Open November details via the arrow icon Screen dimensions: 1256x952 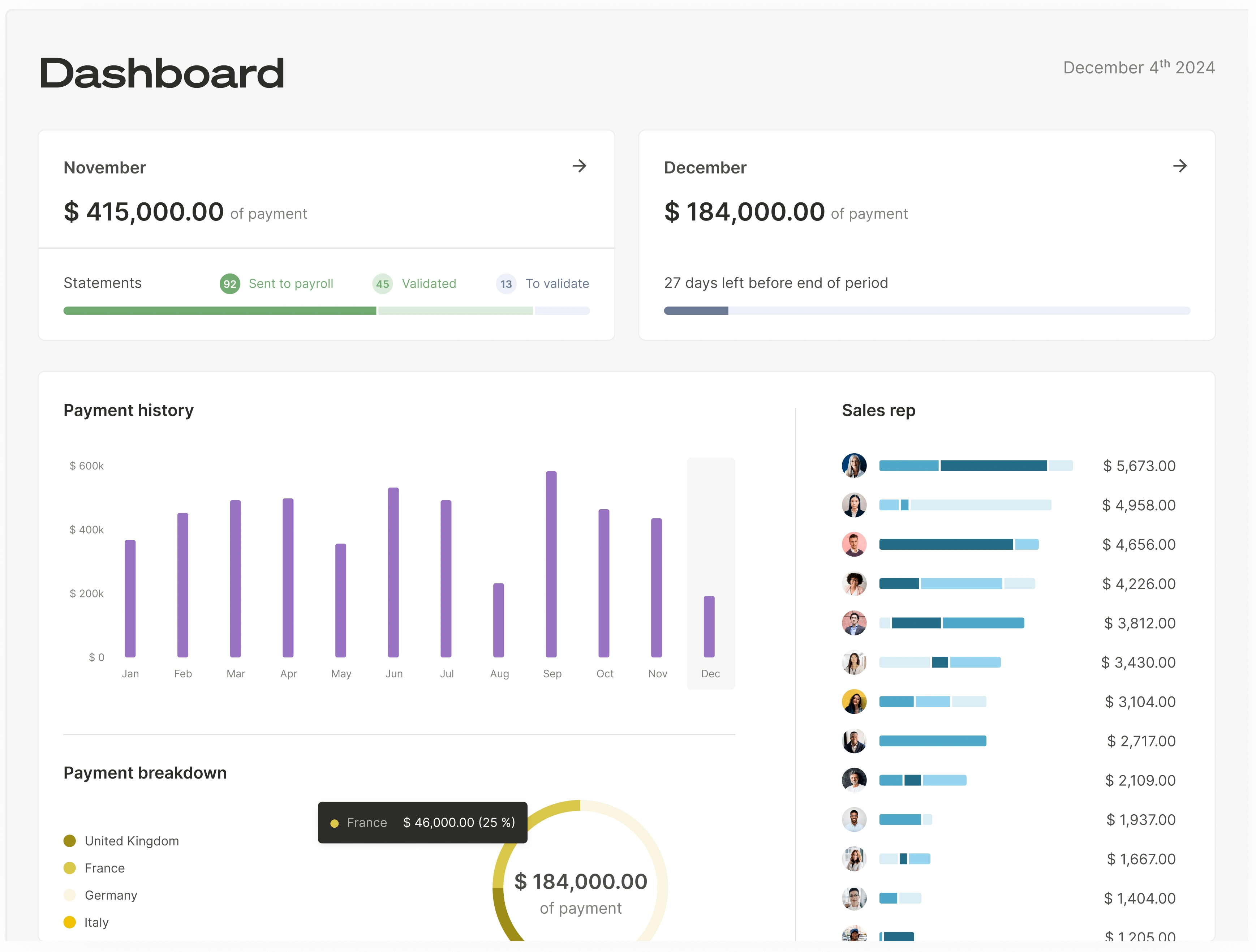click(x=580, y=166)
